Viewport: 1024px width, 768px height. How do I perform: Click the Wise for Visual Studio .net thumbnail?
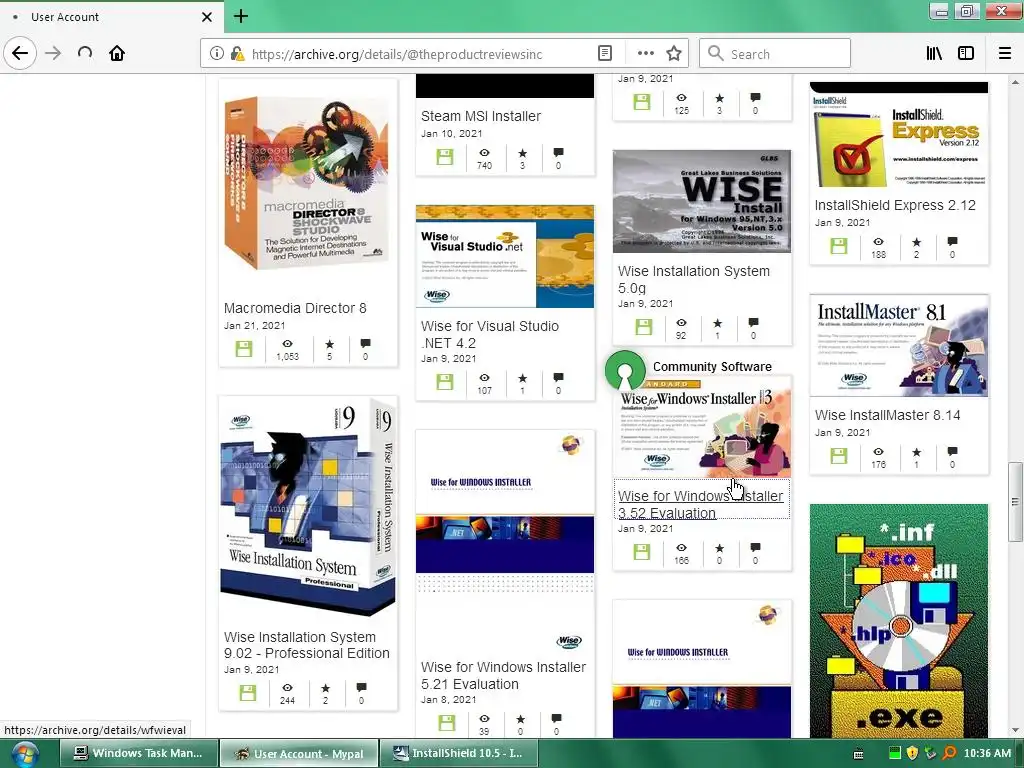[505, 256]
